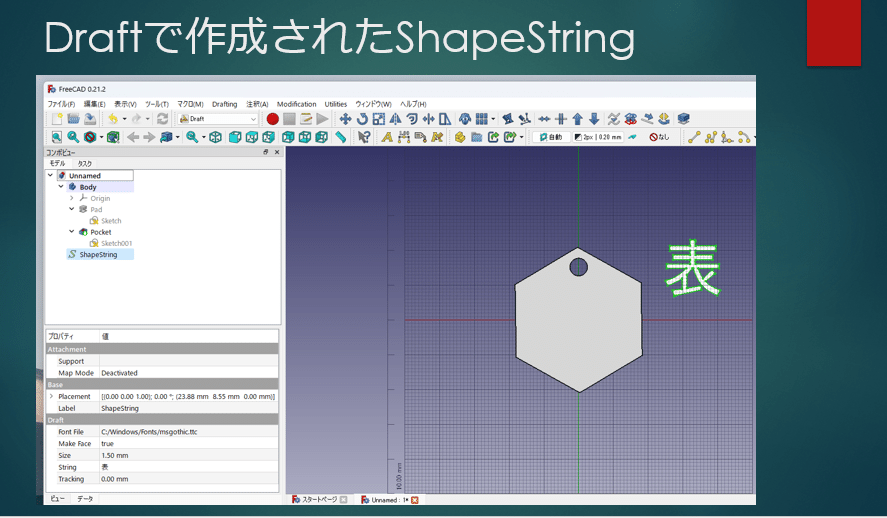Switch to the ビュー property tab
Image resolution: width=887 pixels, height=518 pixels.
click(58, 499)
